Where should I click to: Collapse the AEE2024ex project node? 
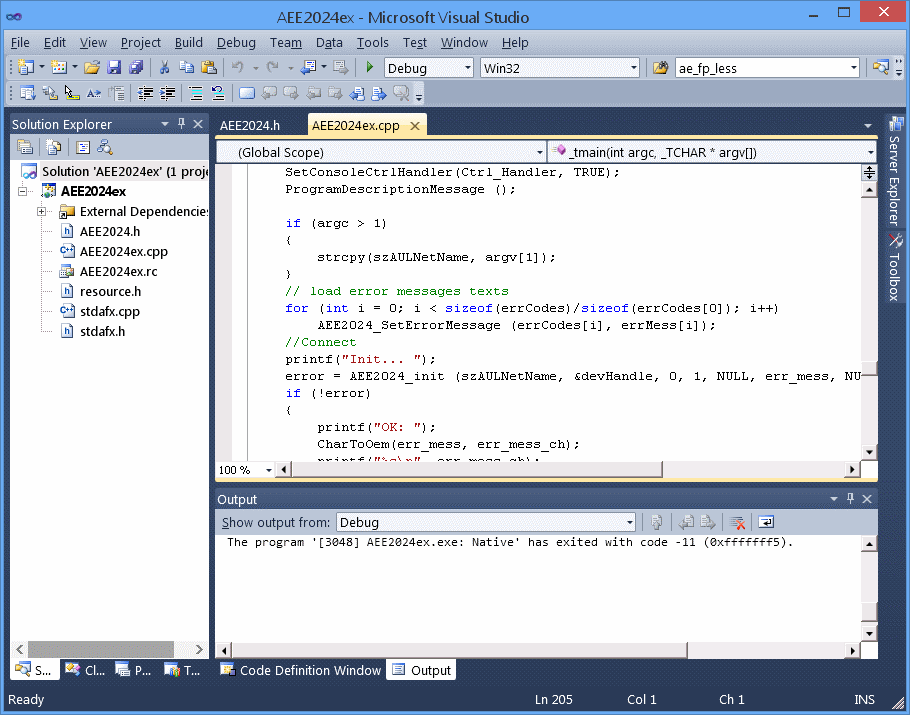(22, 191)
